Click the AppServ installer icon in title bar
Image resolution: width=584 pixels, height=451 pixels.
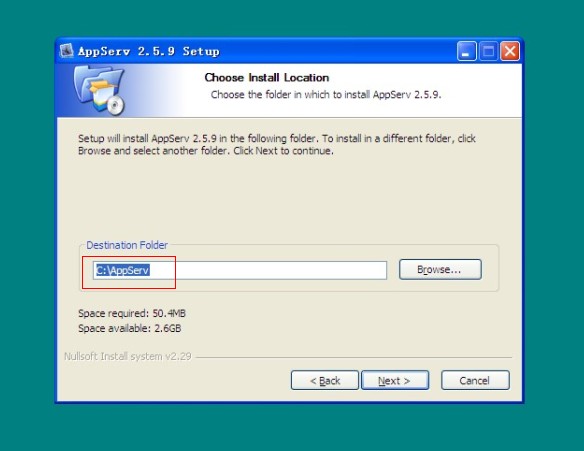coord(67,51)
